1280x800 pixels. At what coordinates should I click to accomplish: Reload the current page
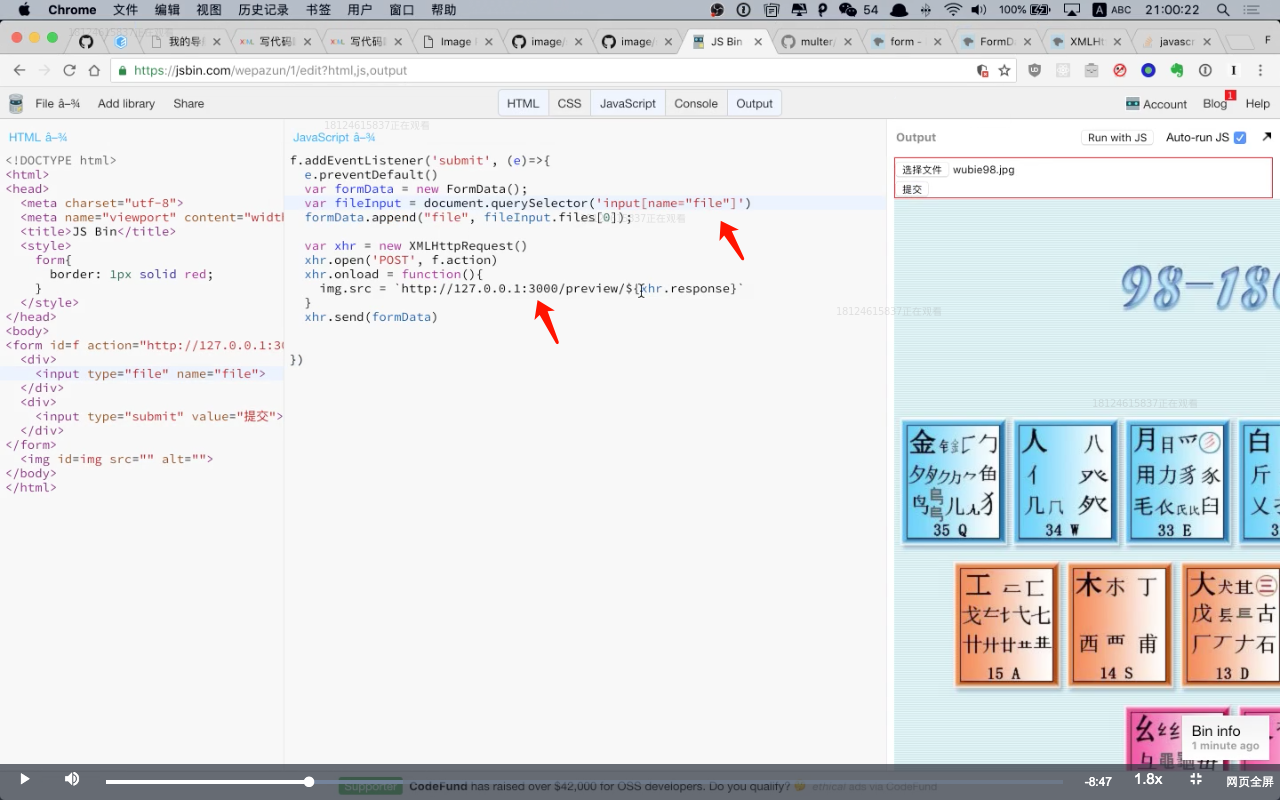tap(69, 70)
